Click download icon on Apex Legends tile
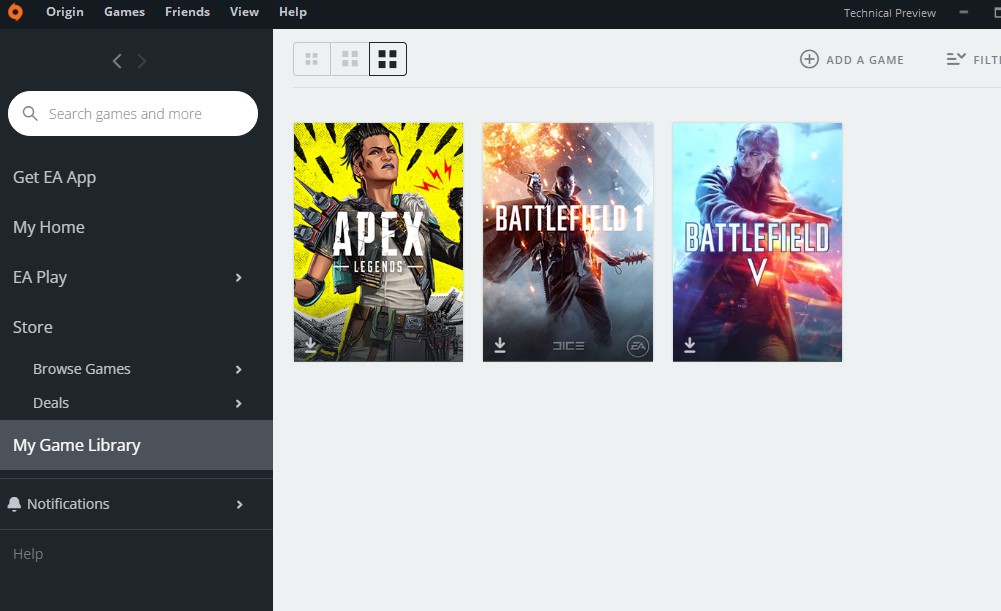This screenshot has height=611, width=1001. [310, 345]
